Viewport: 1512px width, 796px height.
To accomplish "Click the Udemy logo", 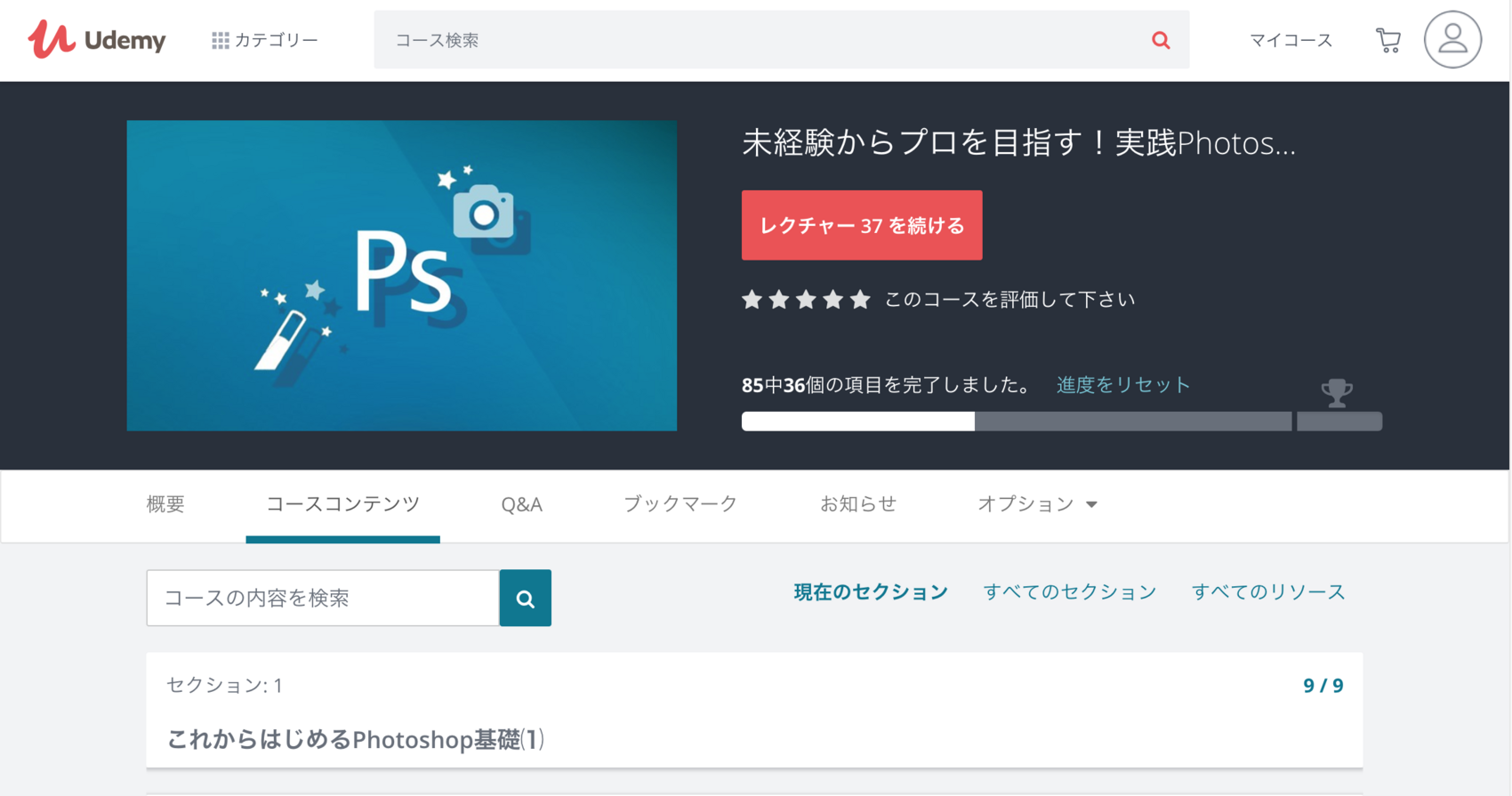I will point(96,40).
